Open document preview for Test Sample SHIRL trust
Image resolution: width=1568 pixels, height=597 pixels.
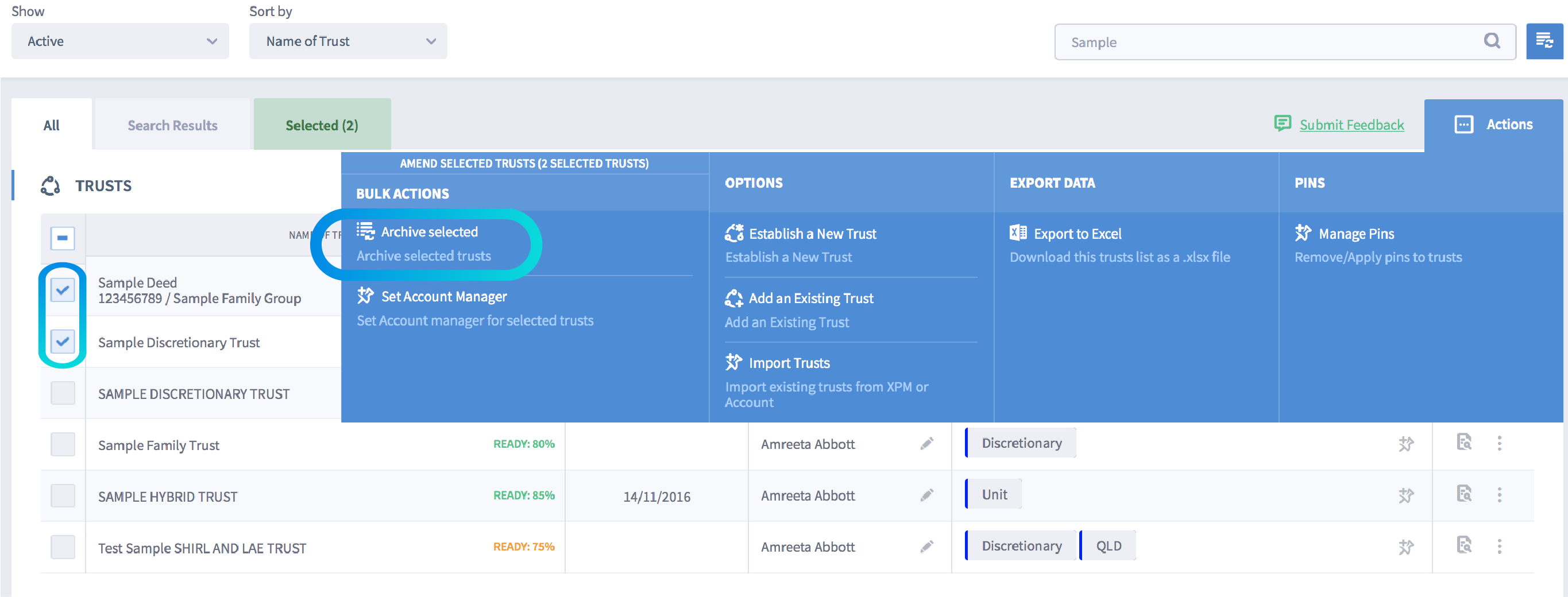tap(1464, 545)
